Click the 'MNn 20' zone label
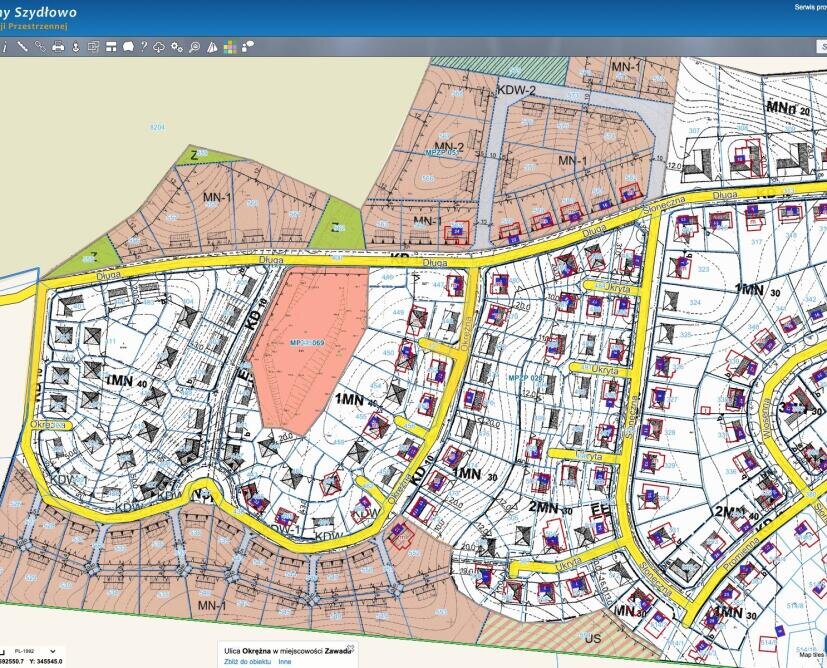 788,109
